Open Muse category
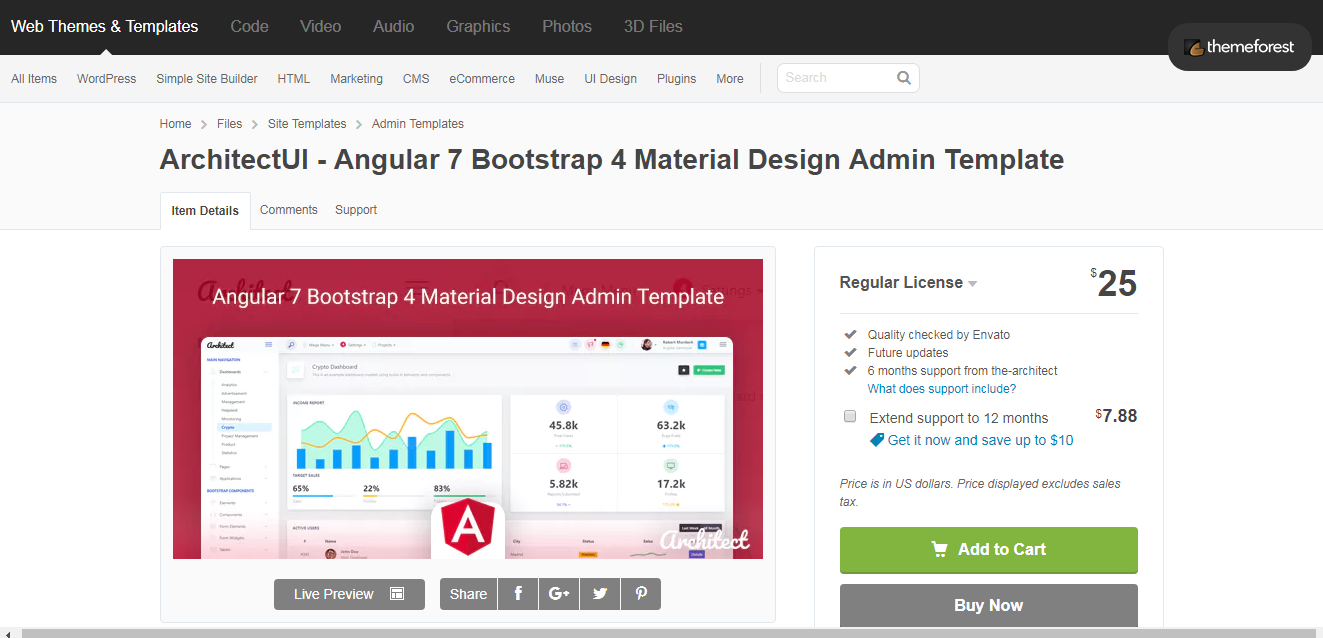 tap(550, 79)
